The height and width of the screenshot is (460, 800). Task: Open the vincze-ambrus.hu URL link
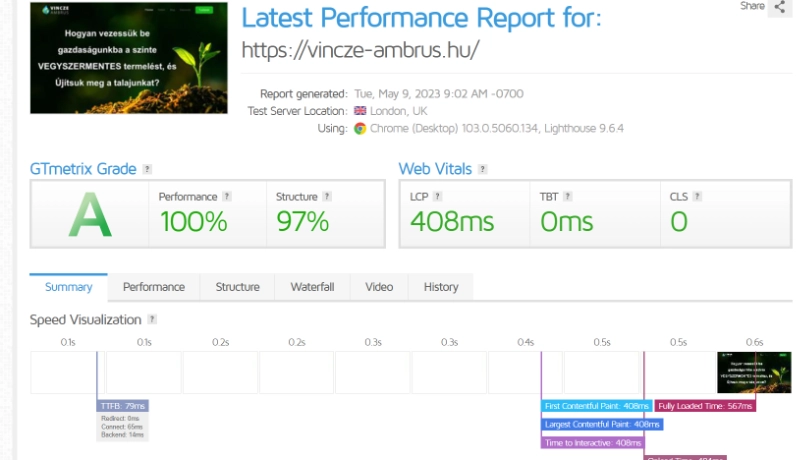coord(361,50)
